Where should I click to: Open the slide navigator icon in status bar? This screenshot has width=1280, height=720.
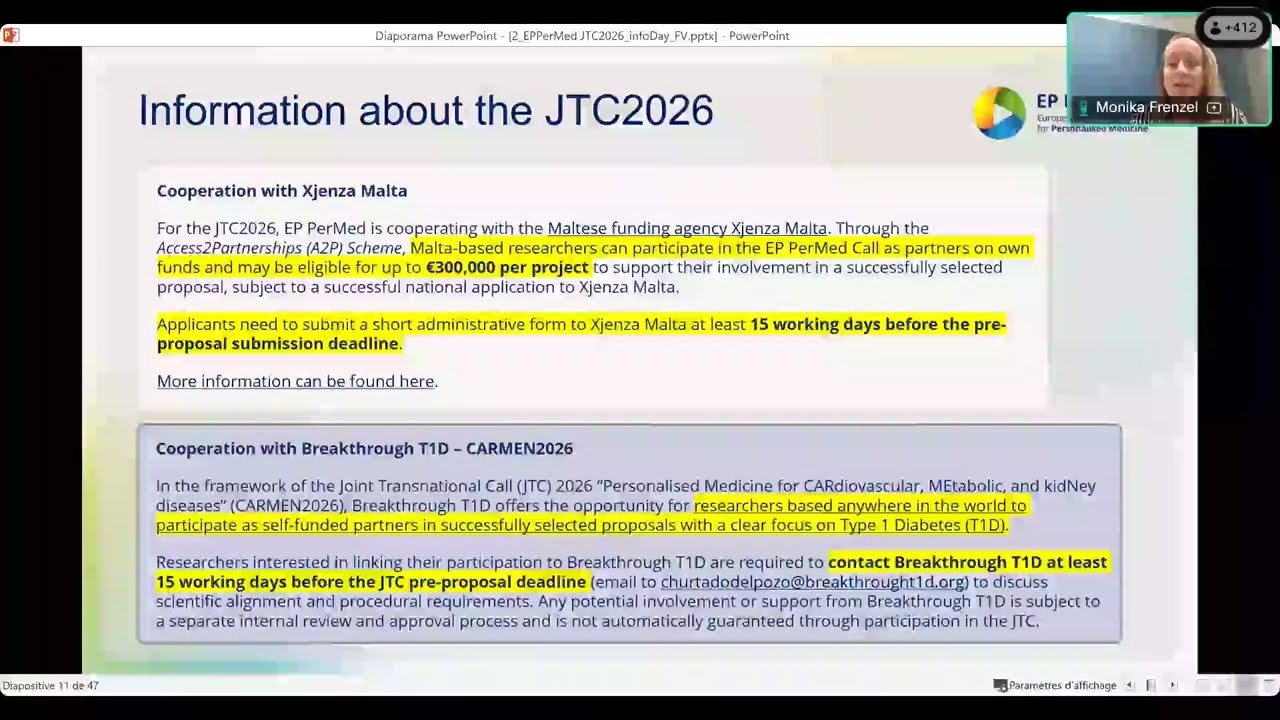pos(1151,686)
